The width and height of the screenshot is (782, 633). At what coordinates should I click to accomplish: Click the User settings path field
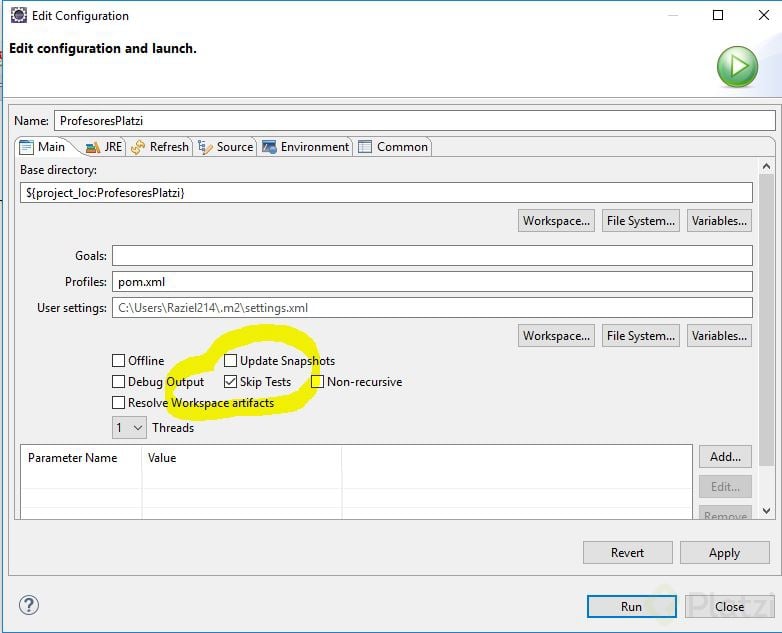[432, 307]
